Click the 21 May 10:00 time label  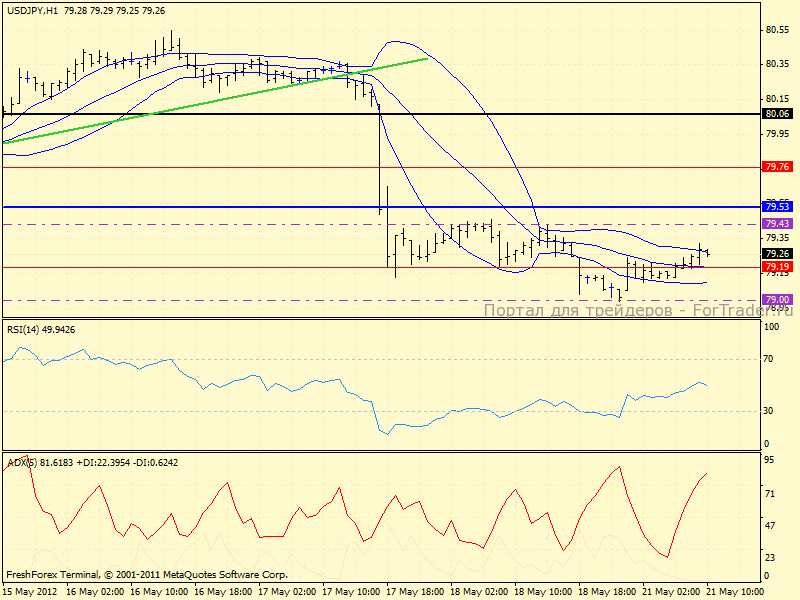[x=739, y=591]
